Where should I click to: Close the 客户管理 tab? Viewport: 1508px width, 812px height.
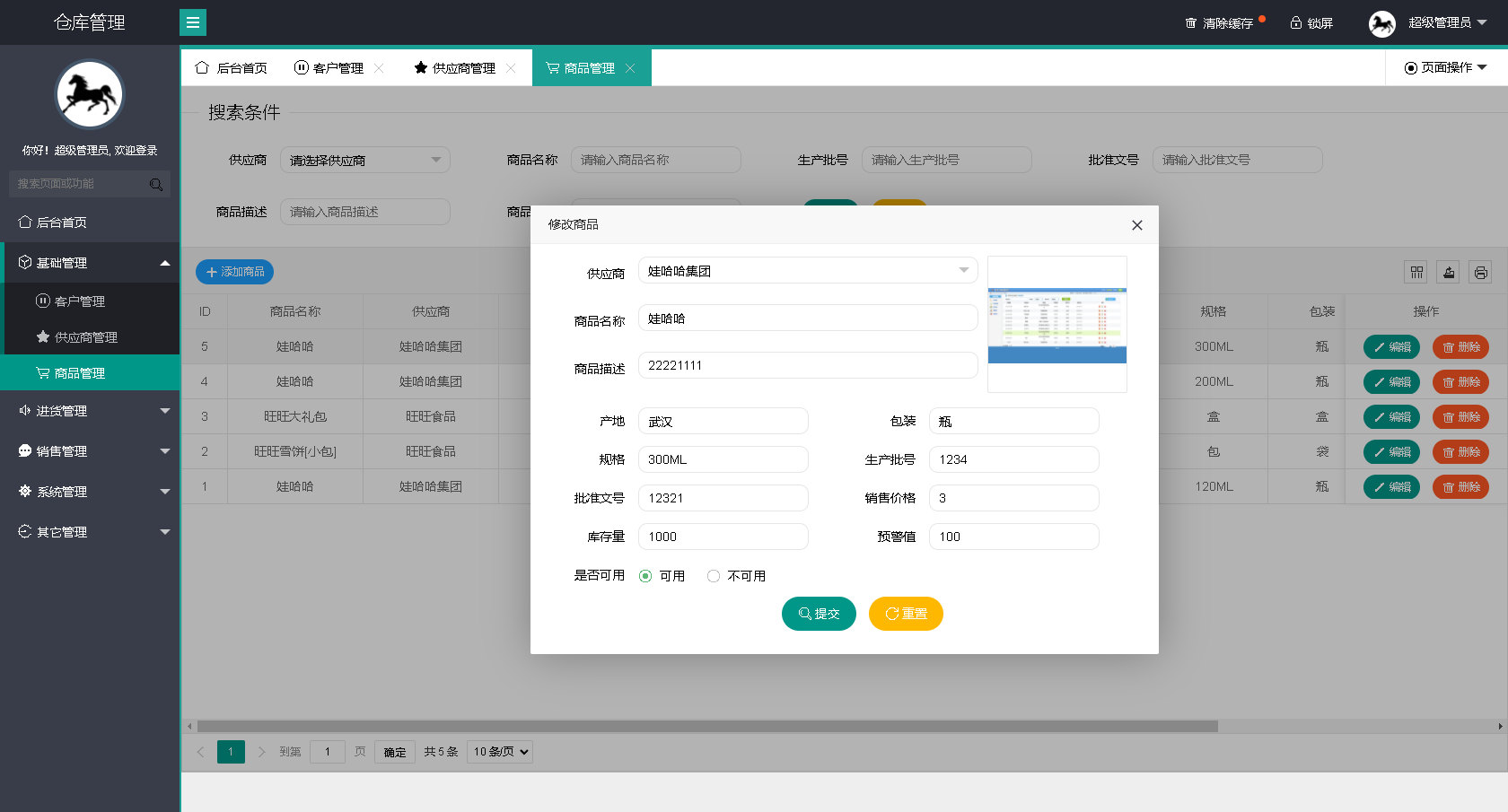click(x=379, y=68)
